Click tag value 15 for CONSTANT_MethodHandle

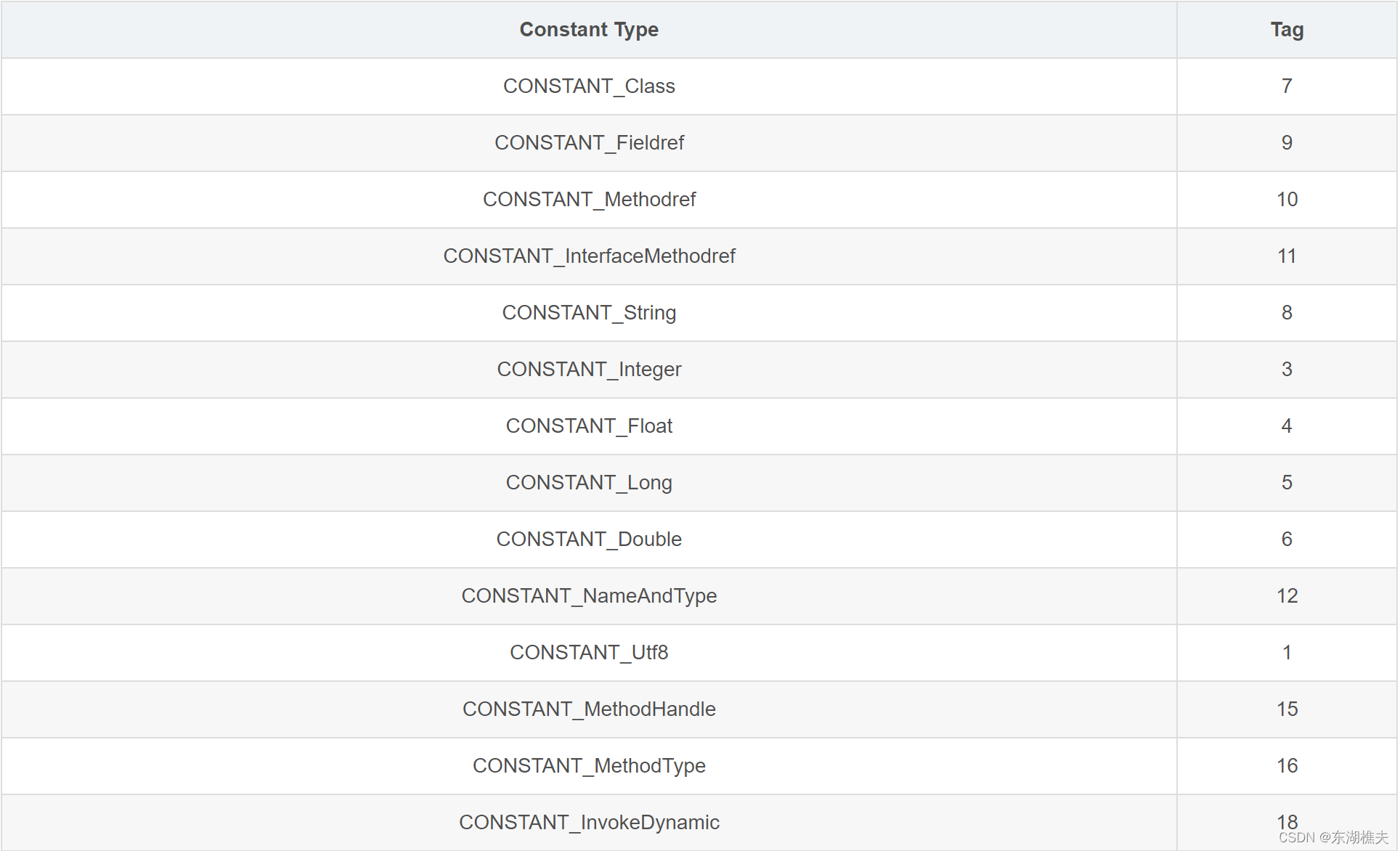1287,709
